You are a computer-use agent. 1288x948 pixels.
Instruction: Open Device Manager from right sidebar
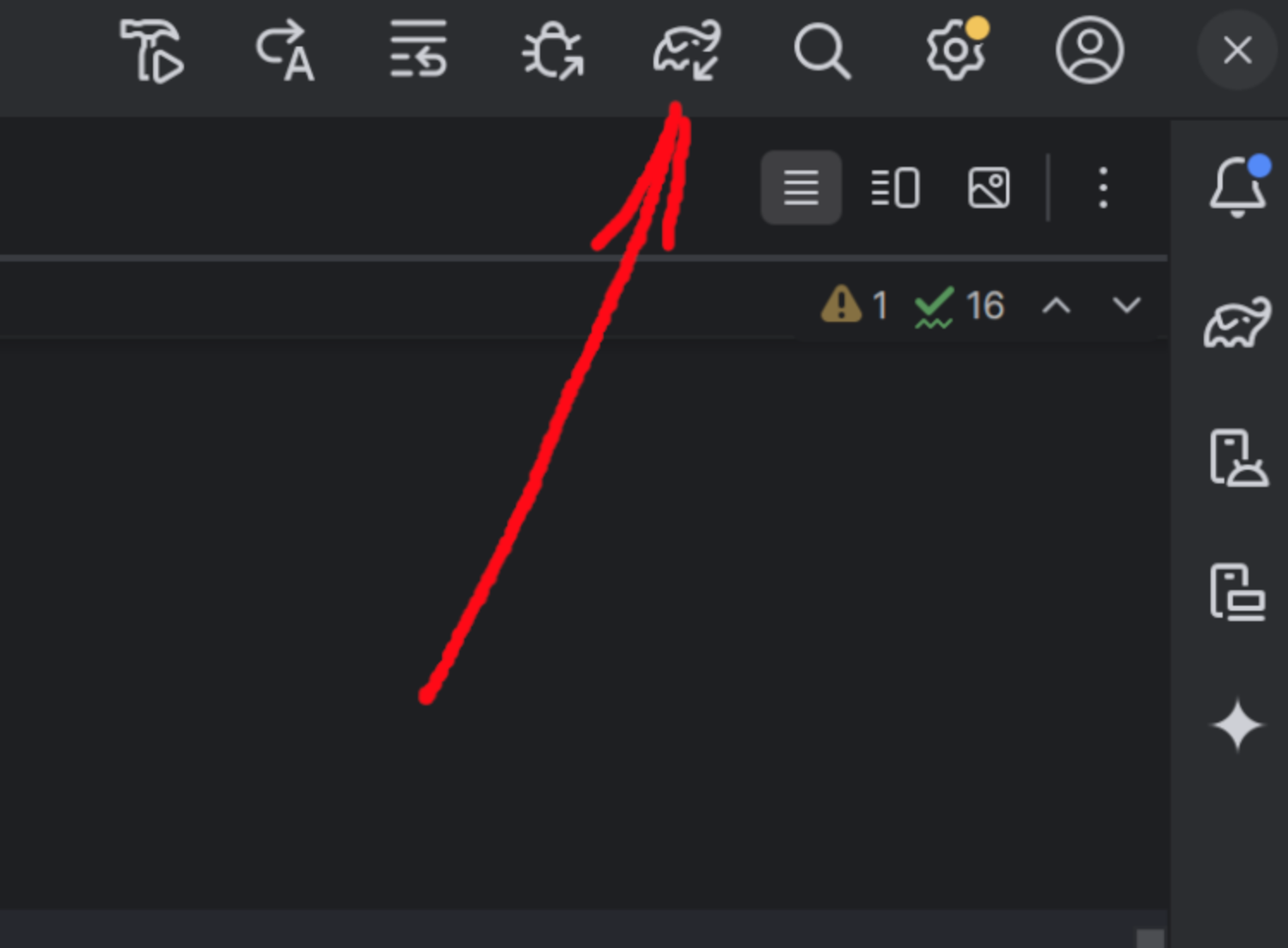pyautogui.click(x=1238, y=458)
